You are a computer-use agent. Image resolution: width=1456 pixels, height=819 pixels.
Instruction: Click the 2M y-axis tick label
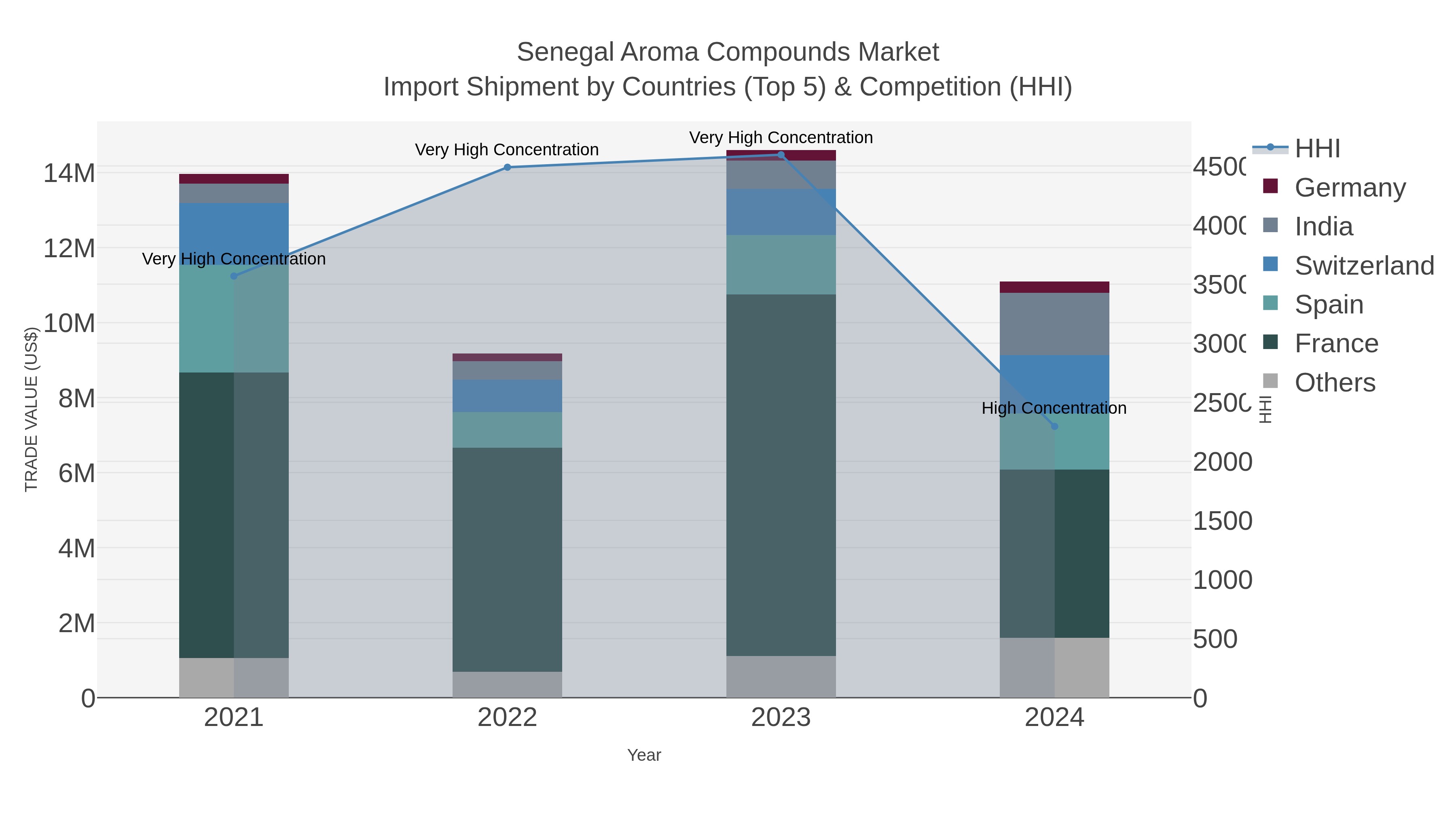(76, 623)
